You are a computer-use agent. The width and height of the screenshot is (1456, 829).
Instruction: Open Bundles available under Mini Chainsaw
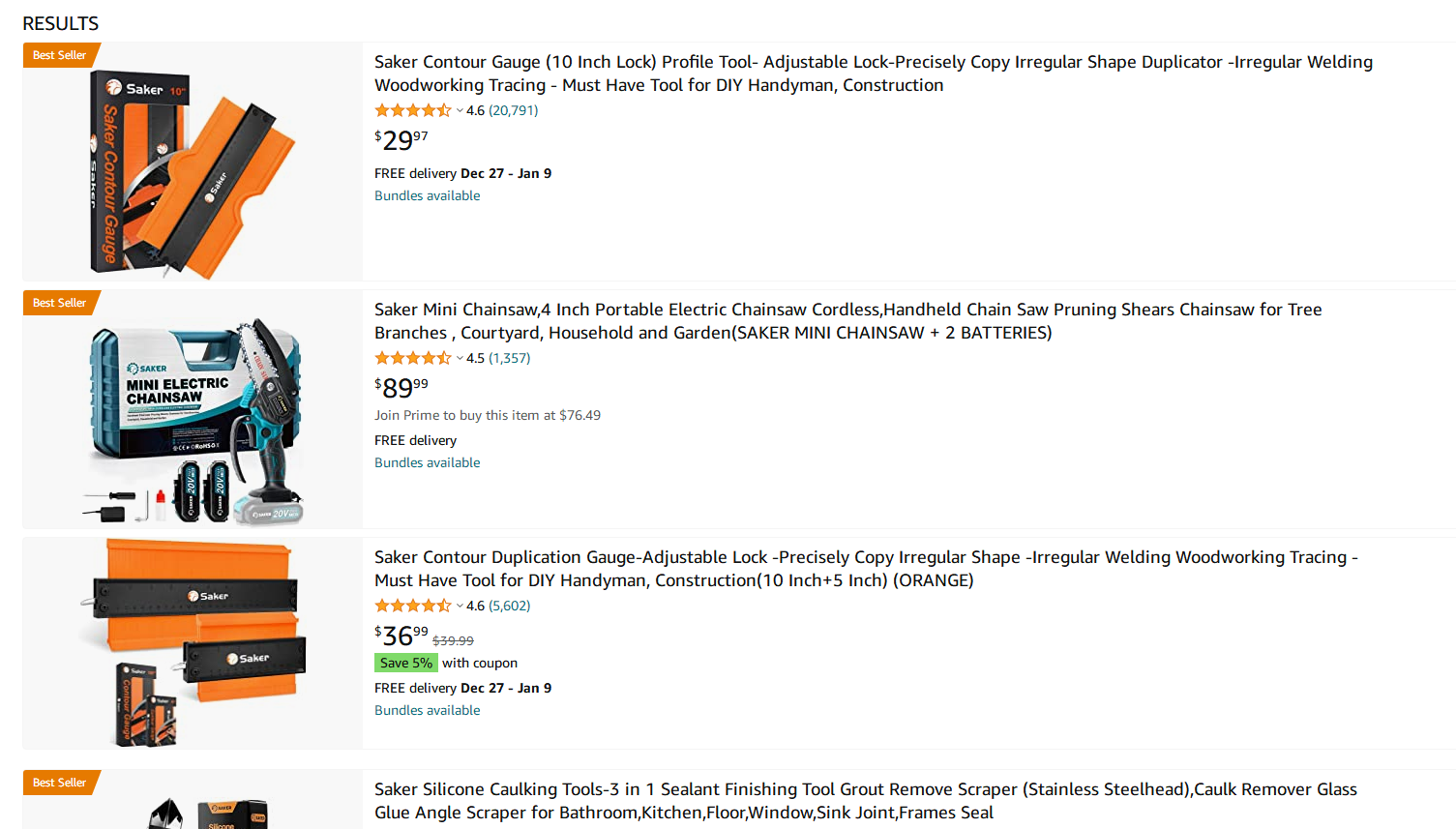pos(428,462)
